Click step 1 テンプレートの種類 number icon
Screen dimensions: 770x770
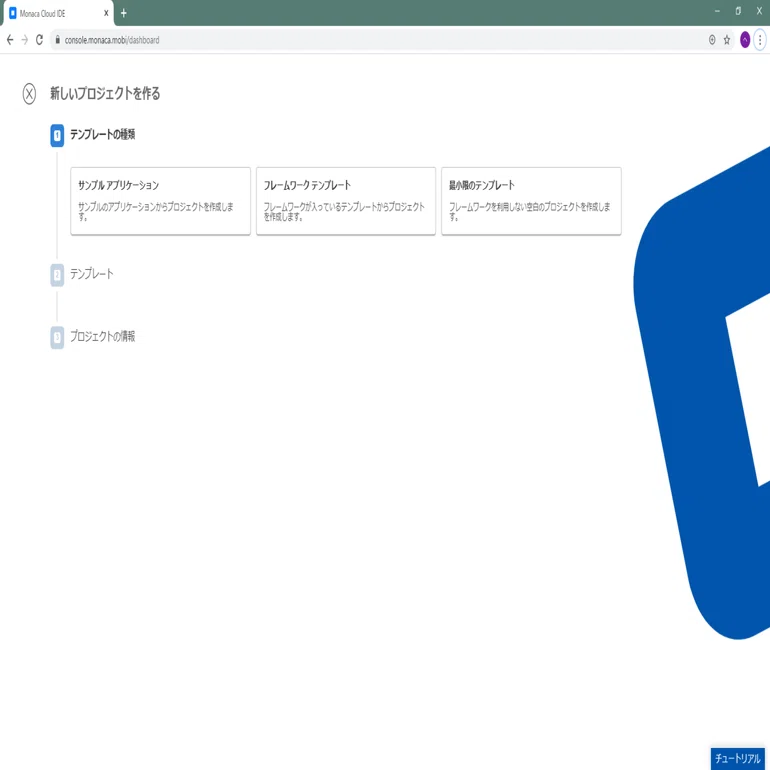tap(57, 136)
